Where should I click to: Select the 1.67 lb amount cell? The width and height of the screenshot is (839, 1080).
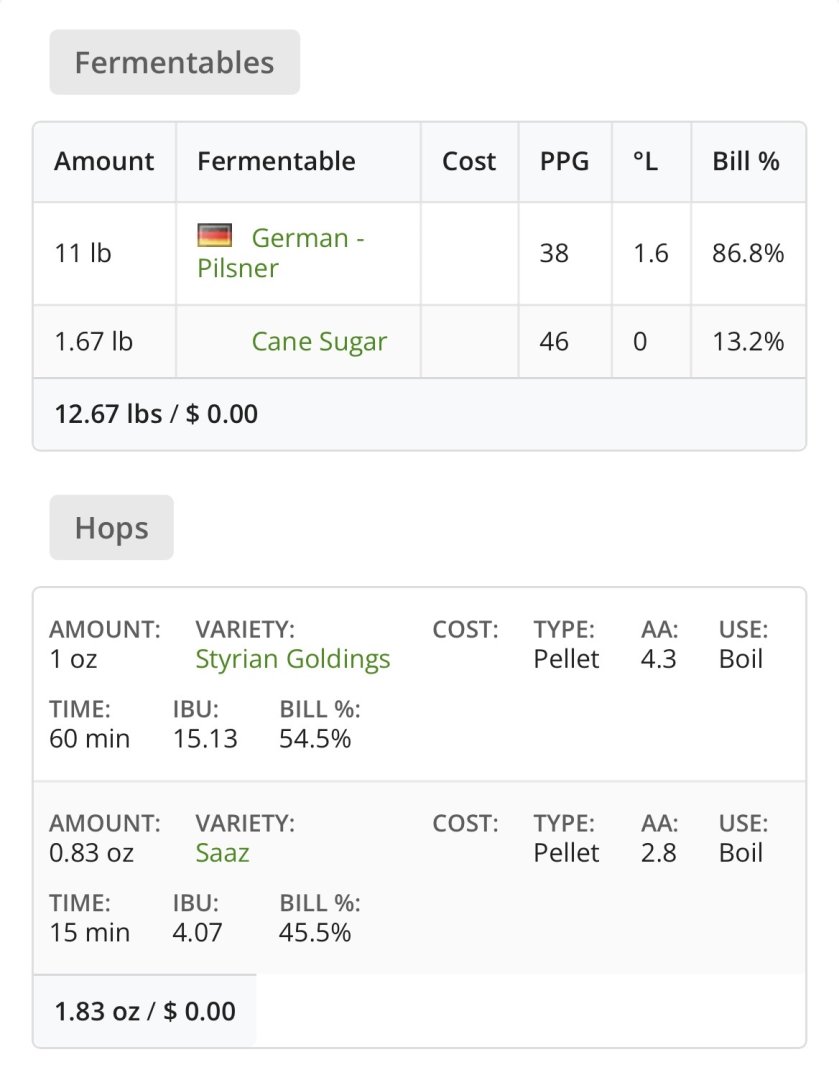93,342
